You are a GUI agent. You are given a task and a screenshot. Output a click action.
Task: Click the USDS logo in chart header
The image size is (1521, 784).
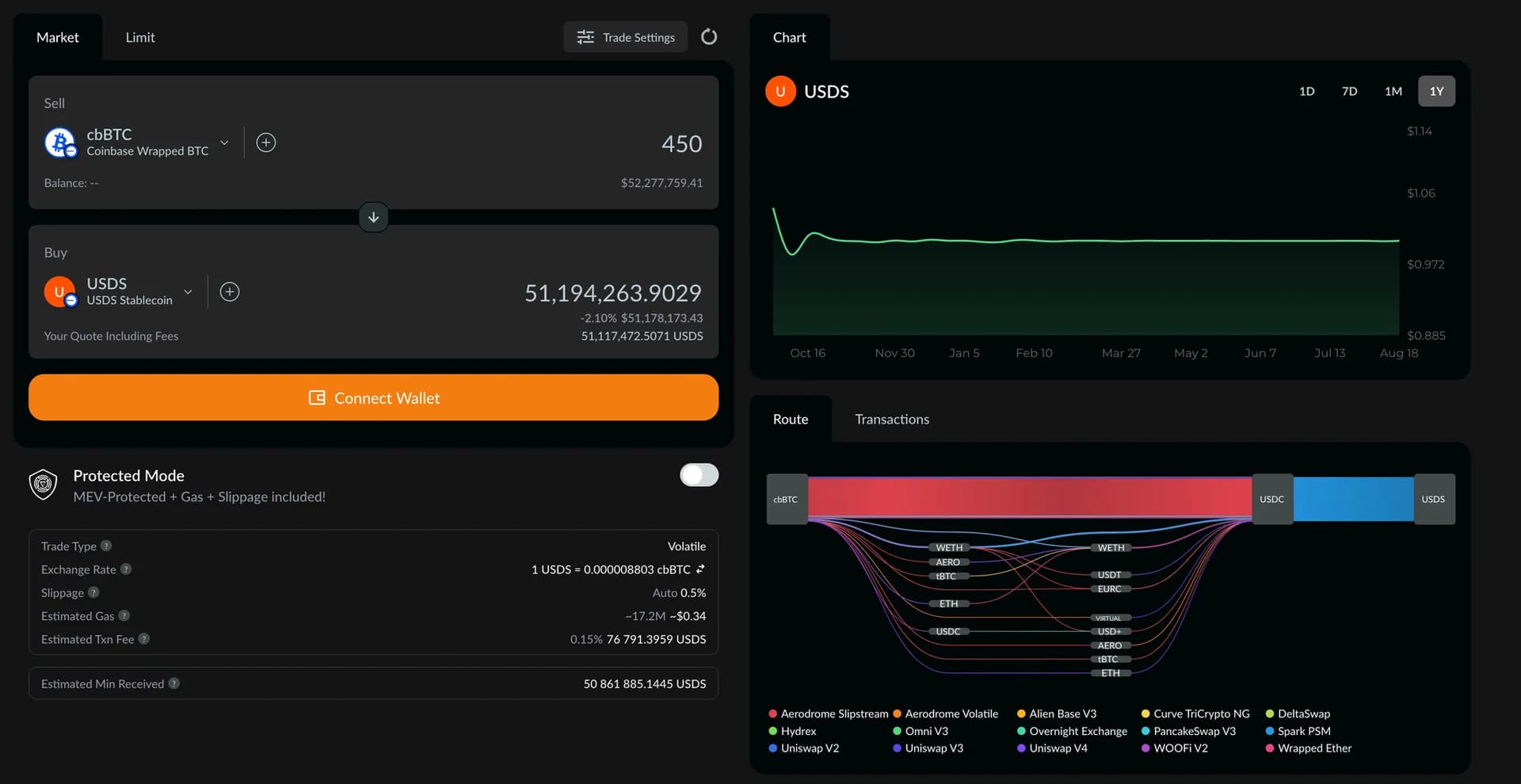coord(780,91)
